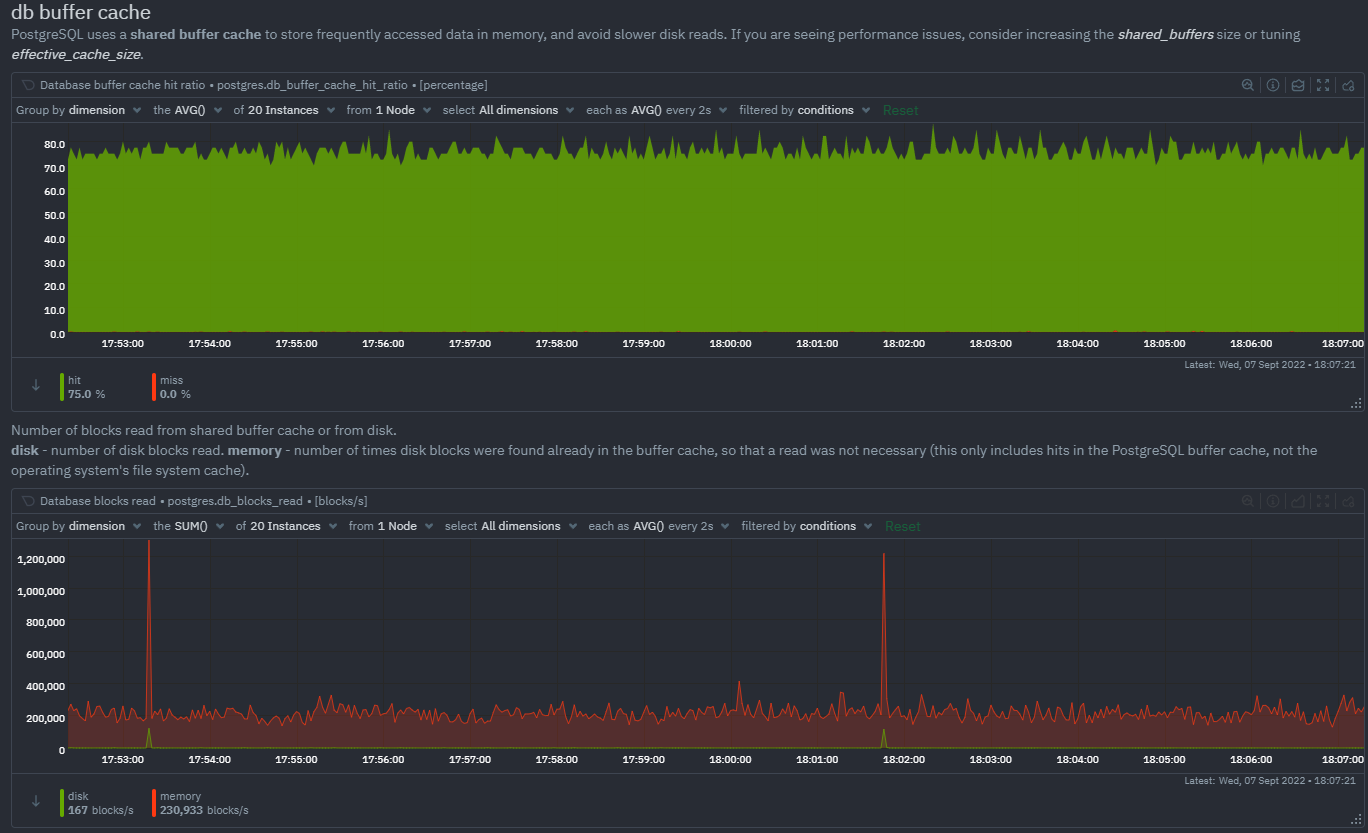
Task: Change chart type on the hit ratio chart
Action: 1297,85
